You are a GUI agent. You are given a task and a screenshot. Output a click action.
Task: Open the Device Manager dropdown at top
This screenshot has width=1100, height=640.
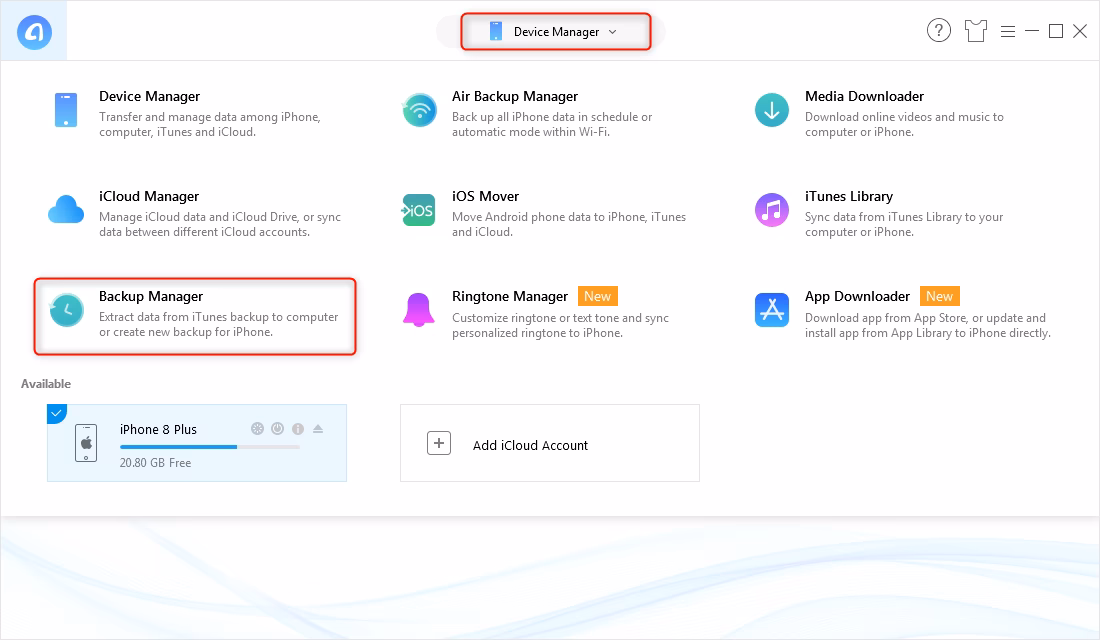point(556,32)
